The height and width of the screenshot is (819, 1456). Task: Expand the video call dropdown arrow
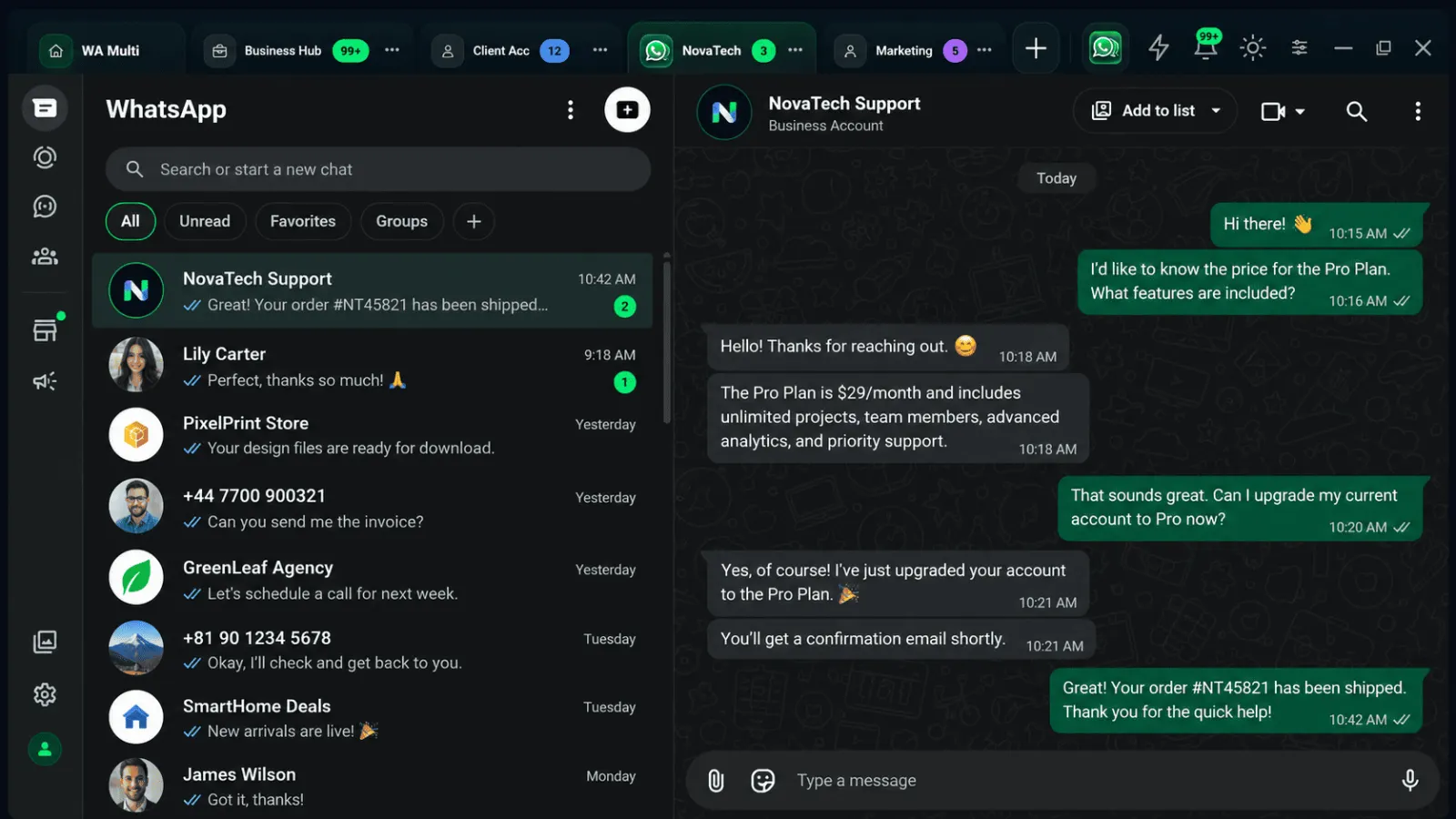(x=1299, y=111)
